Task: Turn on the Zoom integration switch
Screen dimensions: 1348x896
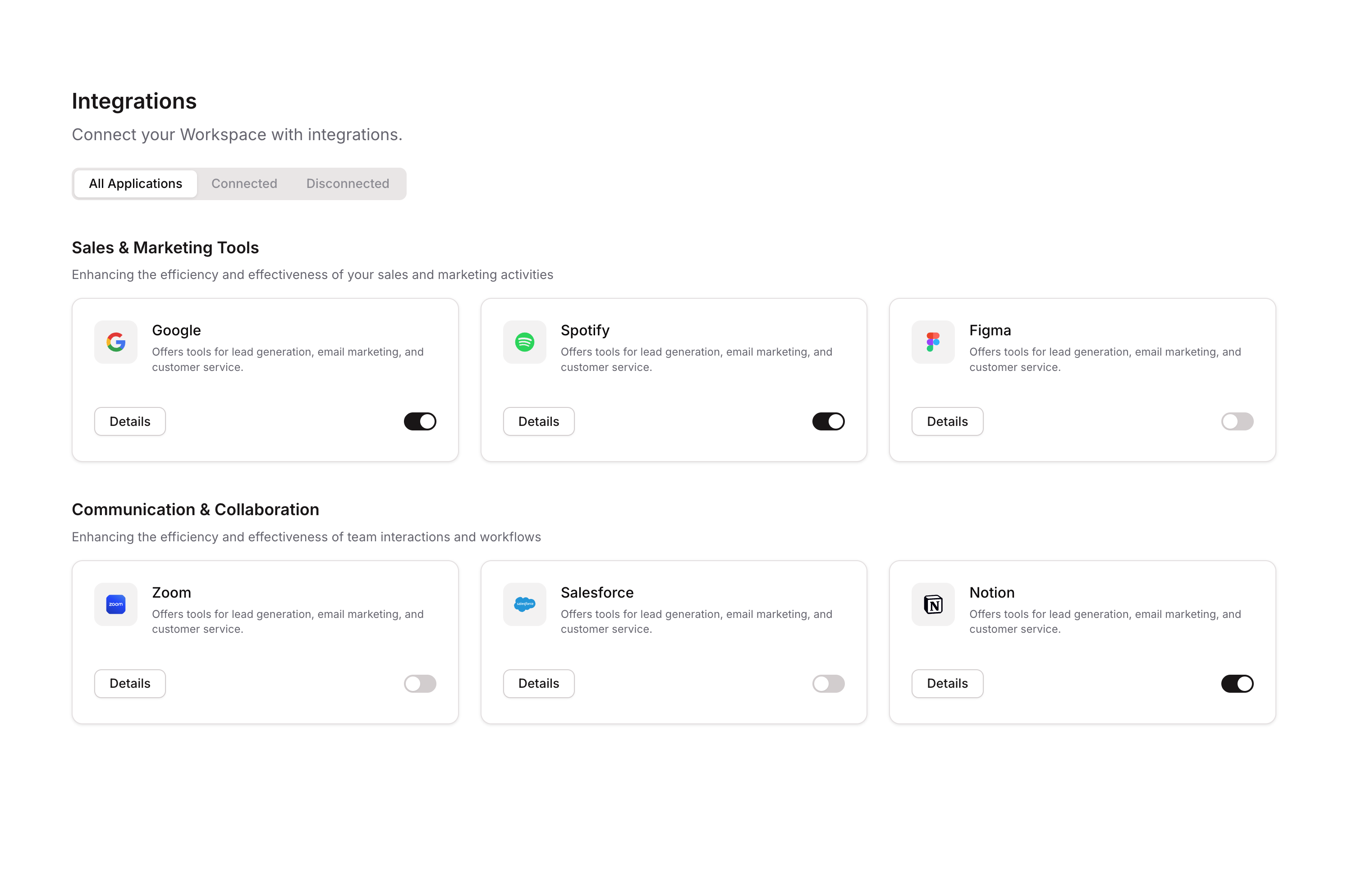Action: (x=419, y=683)
